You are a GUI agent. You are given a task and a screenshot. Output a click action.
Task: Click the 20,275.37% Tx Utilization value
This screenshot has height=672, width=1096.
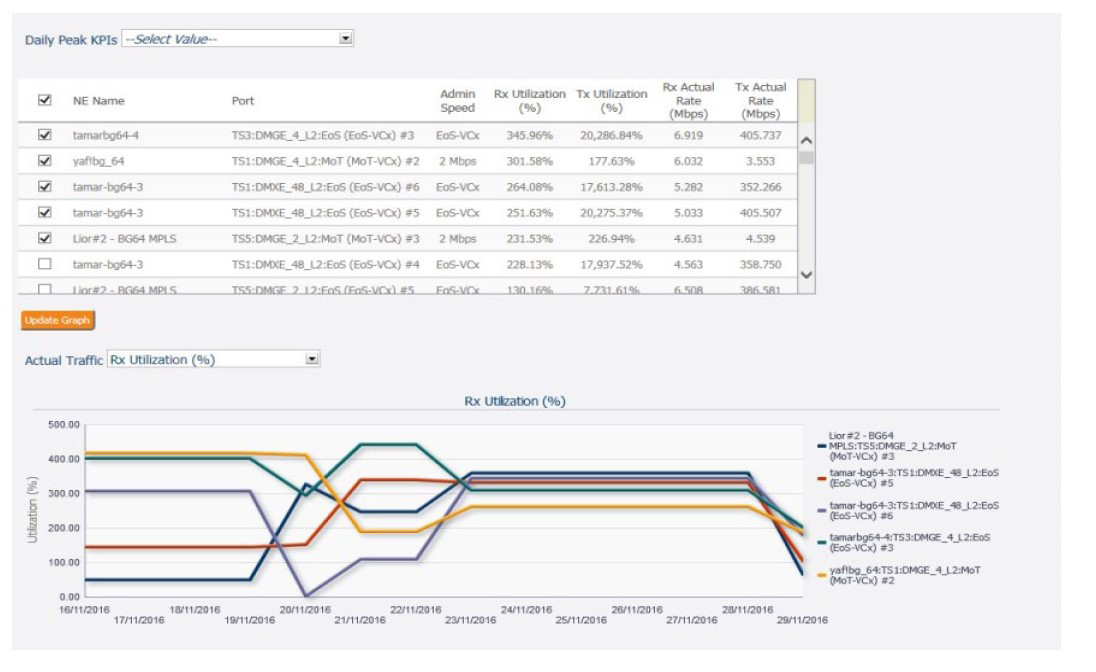[612, 213]
